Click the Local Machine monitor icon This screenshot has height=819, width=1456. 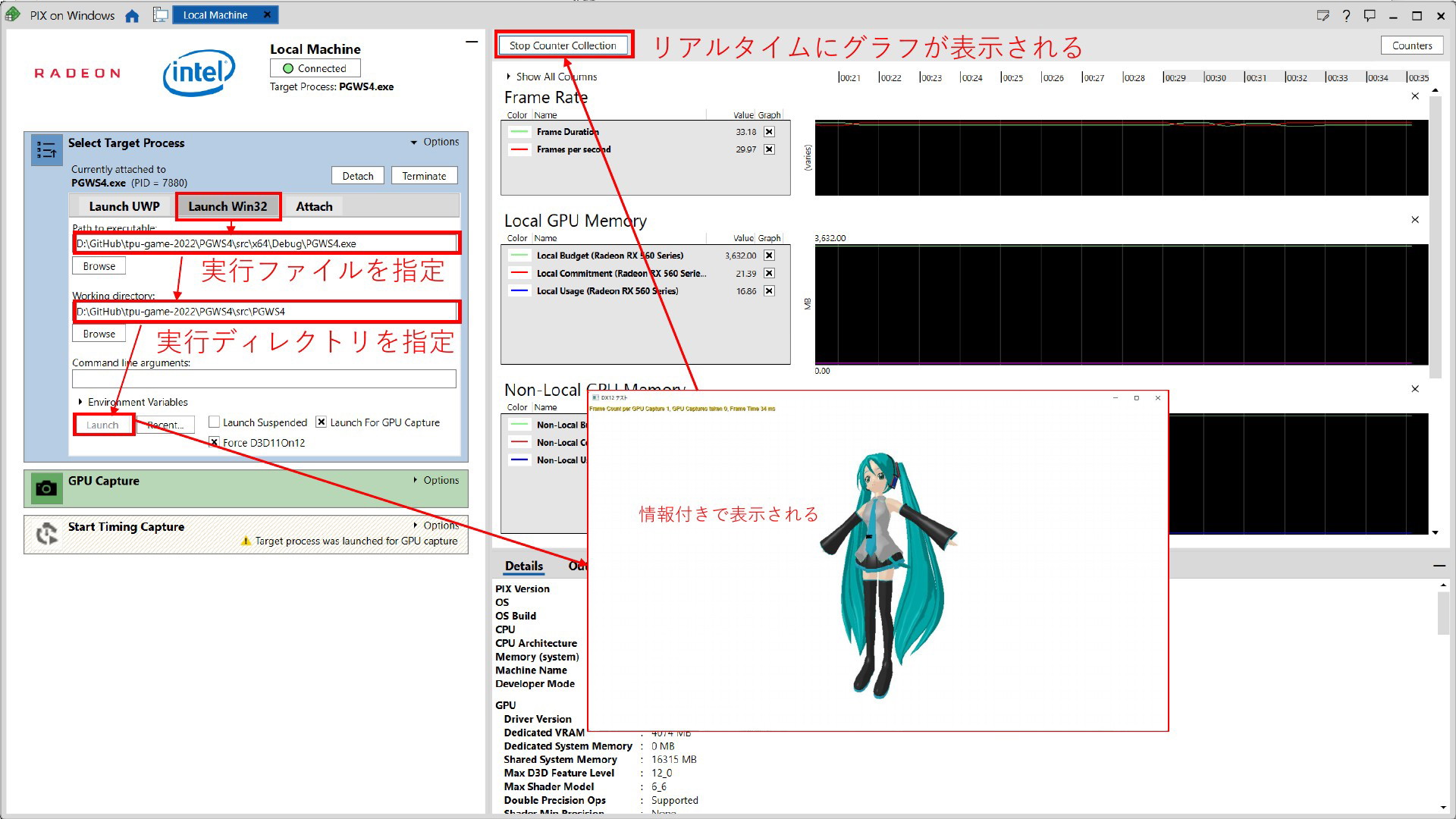(x=160, y=15)
